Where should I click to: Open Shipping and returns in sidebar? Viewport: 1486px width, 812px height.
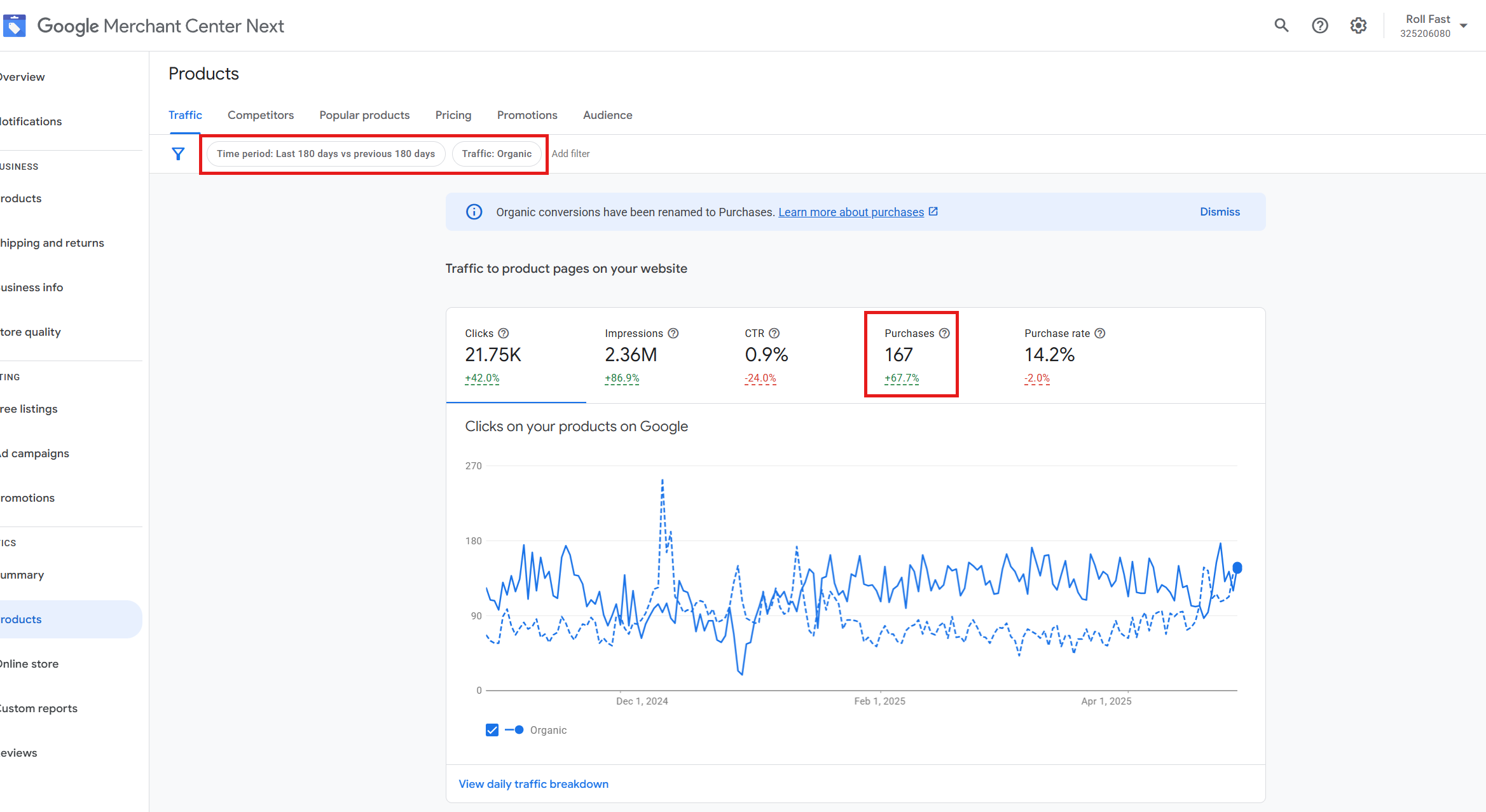tap(71, 243)
